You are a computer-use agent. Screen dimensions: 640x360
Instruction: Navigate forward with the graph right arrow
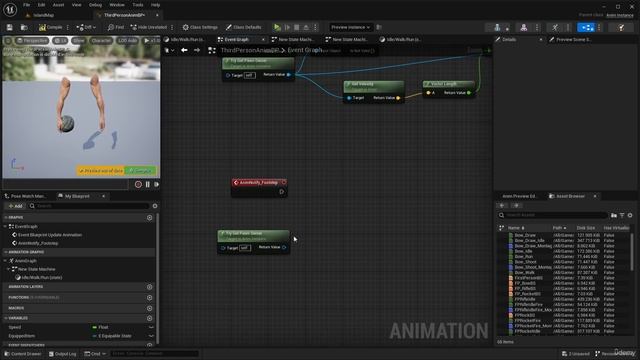pos(197,50)
